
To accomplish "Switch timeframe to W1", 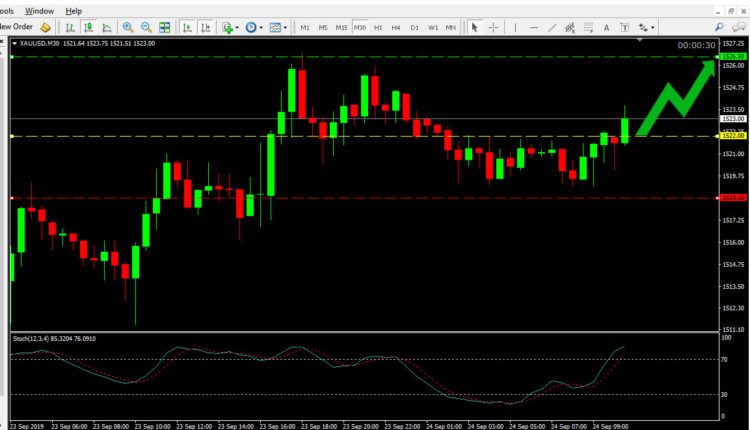I will coord(433,28).
